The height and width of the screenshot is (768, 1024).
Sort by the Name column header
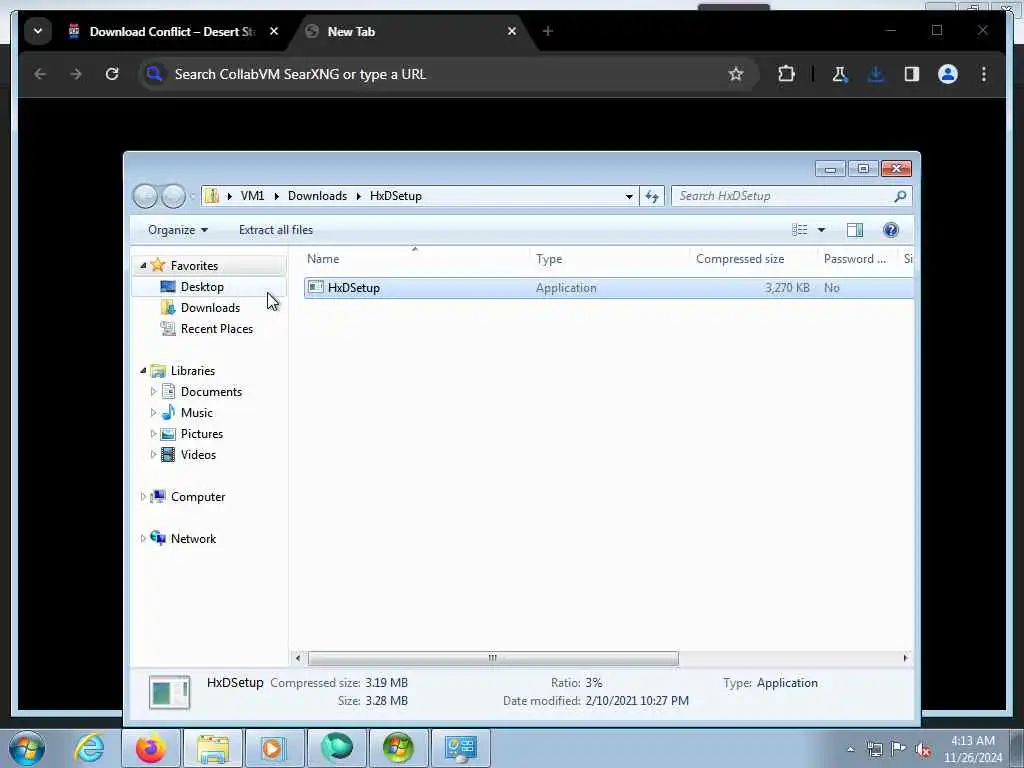point(415,259)
